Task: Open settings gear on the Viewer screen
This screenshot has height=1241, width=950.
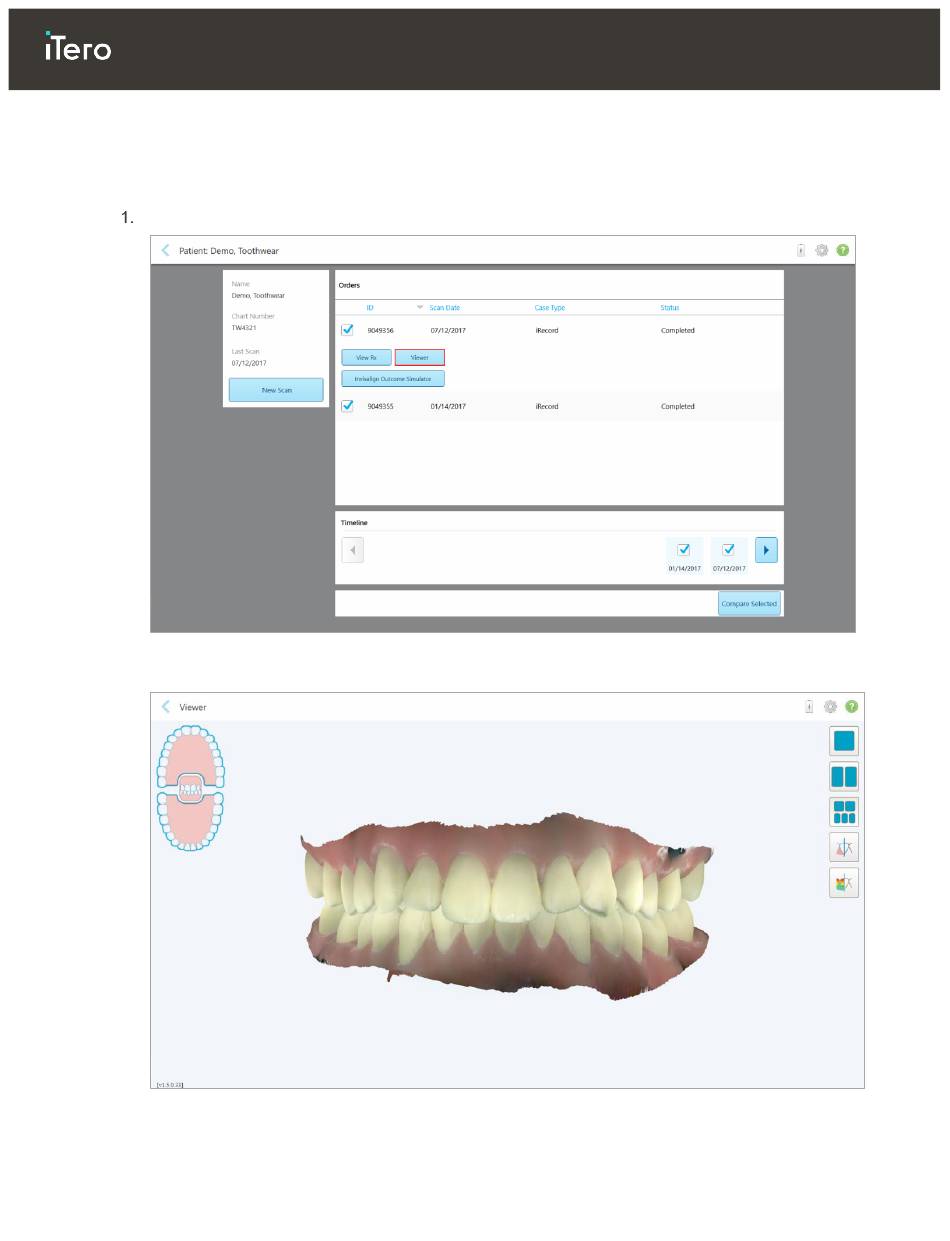Action: pyautogui.click(x=830, y=706)
